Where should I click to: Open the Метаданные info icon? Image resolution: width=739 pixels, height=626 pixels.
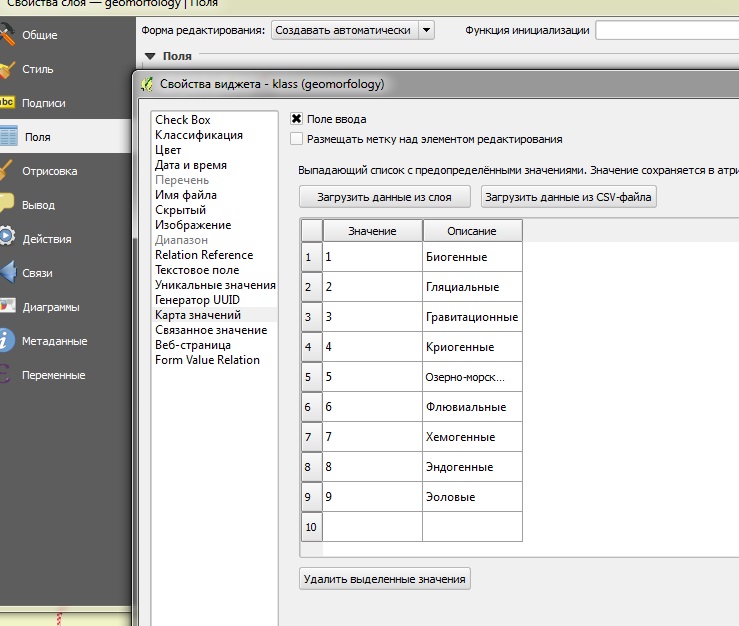pos(8,341)
